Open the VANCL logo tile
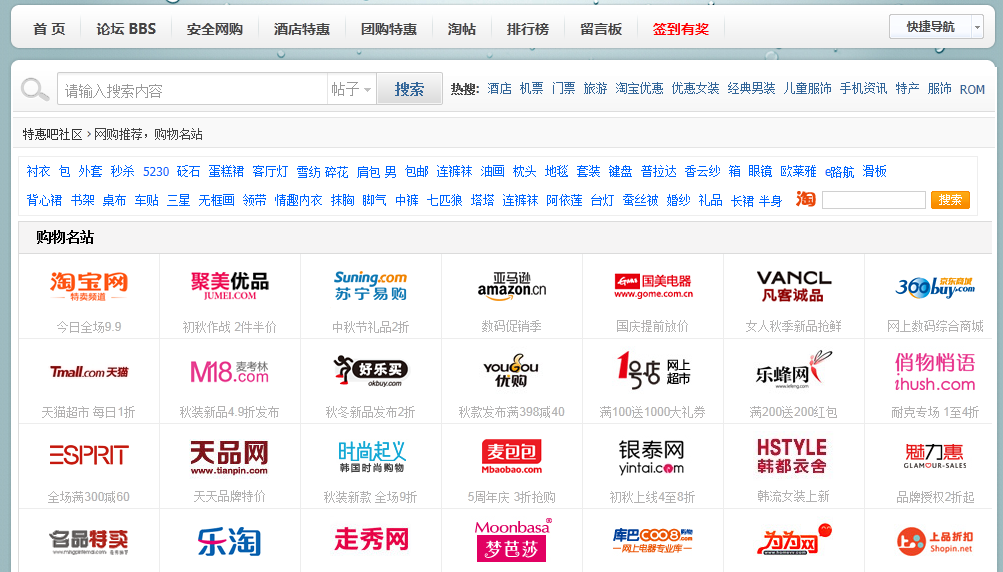 coord(794,286)
